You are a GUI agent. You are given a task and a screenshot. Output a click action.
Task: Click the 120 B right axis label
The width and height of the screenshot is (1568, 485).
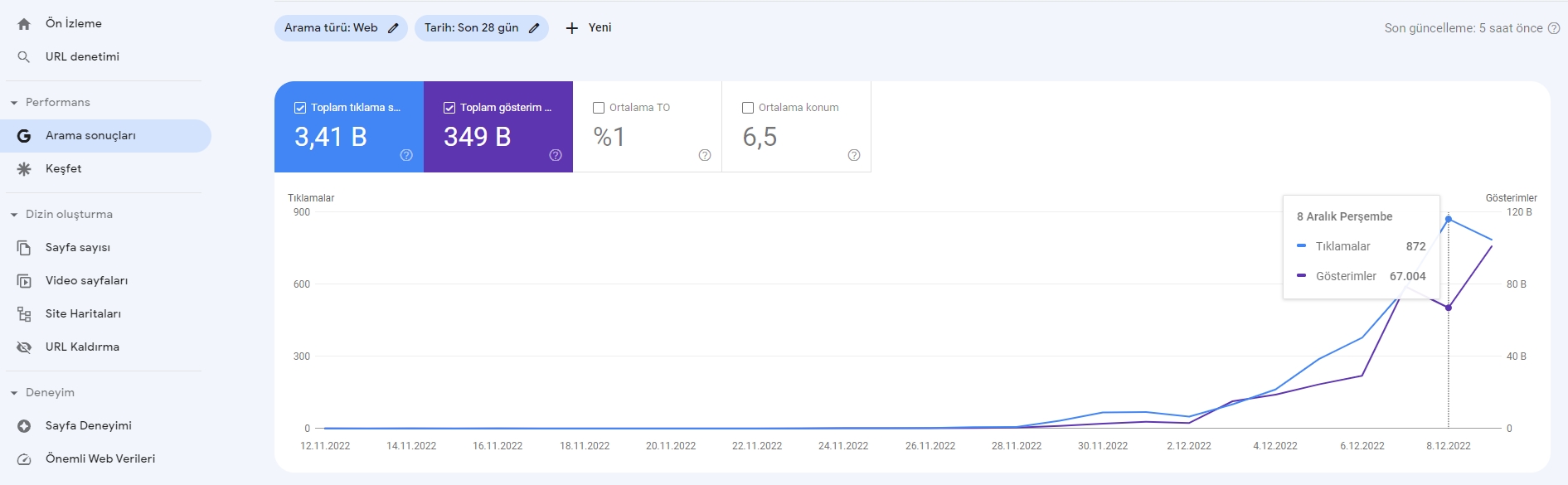coord(1519,212)
